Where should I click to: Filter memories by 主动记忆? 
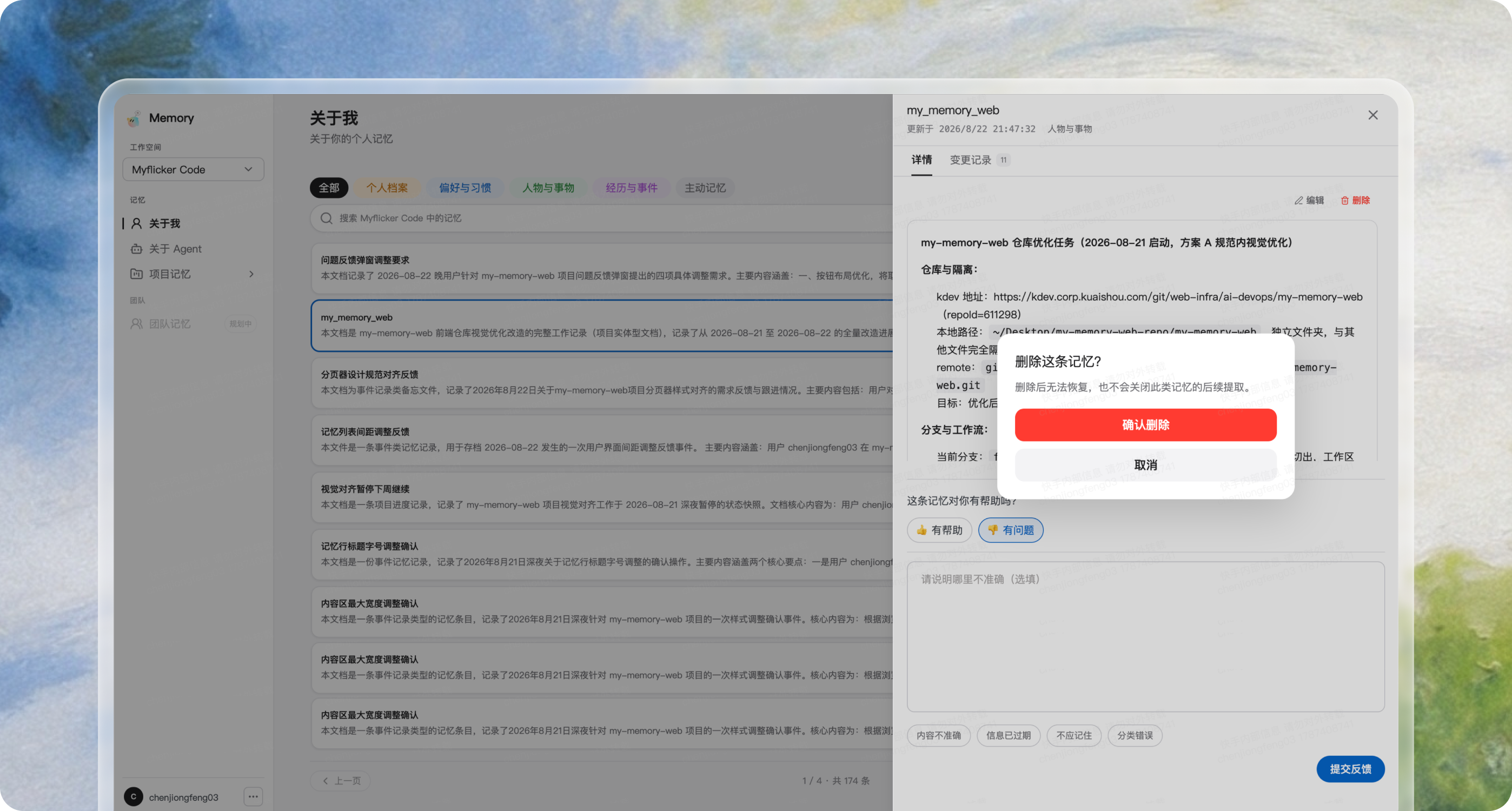coord(705,188)
